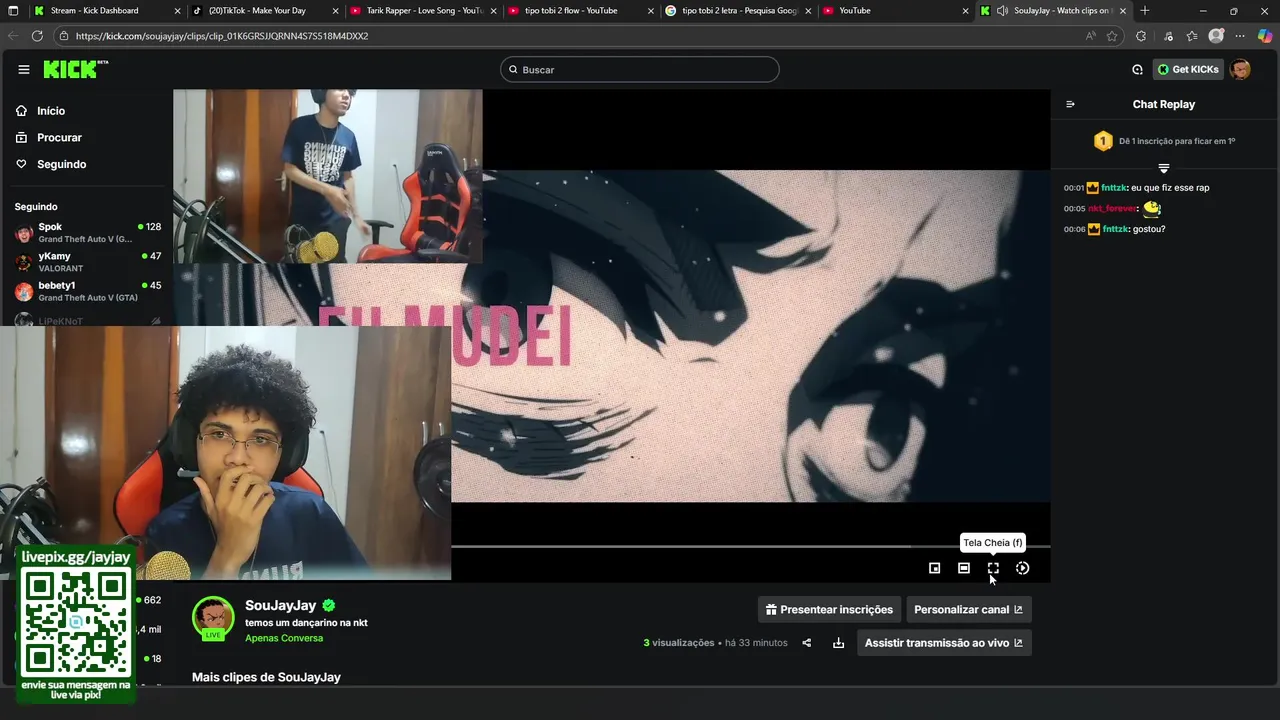
Task: Toggle picture-in-picture mini player
Action: [935, 568]
